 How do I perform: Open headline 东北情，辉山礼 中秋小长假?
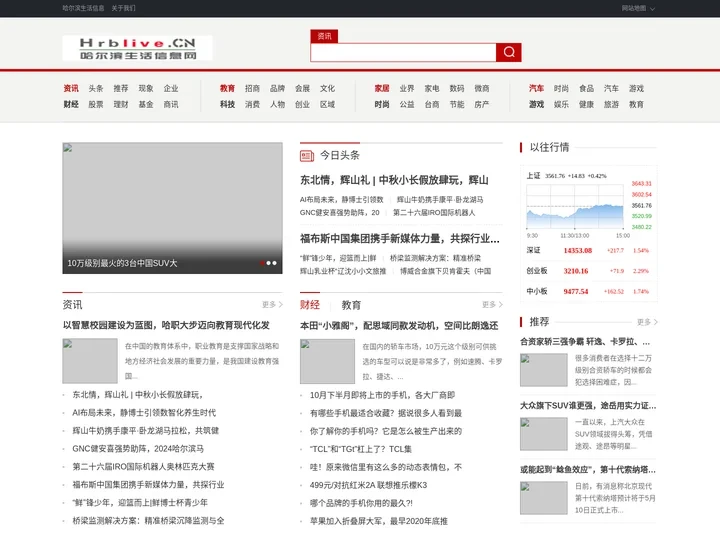[394, 180]
